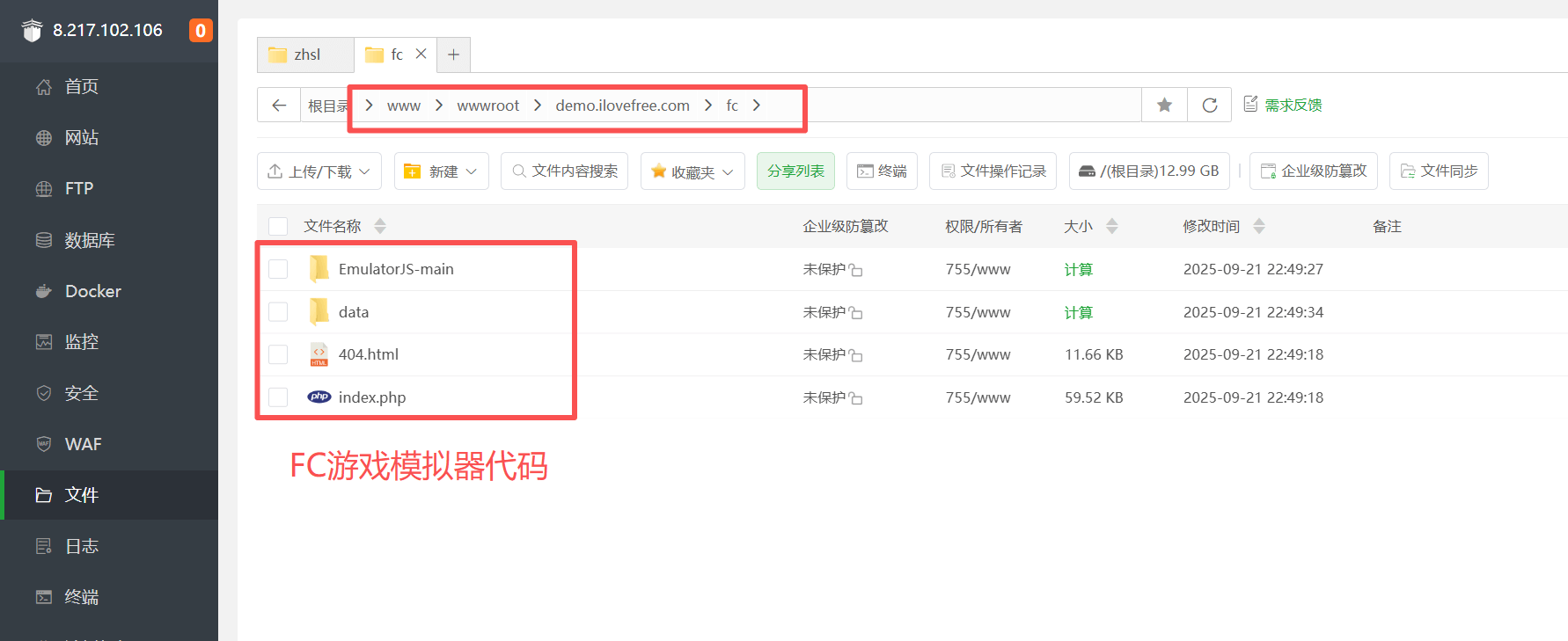Open Docker from the sidebar
Viewport: 1568px width, 641px height.
(x=92, y=291)
